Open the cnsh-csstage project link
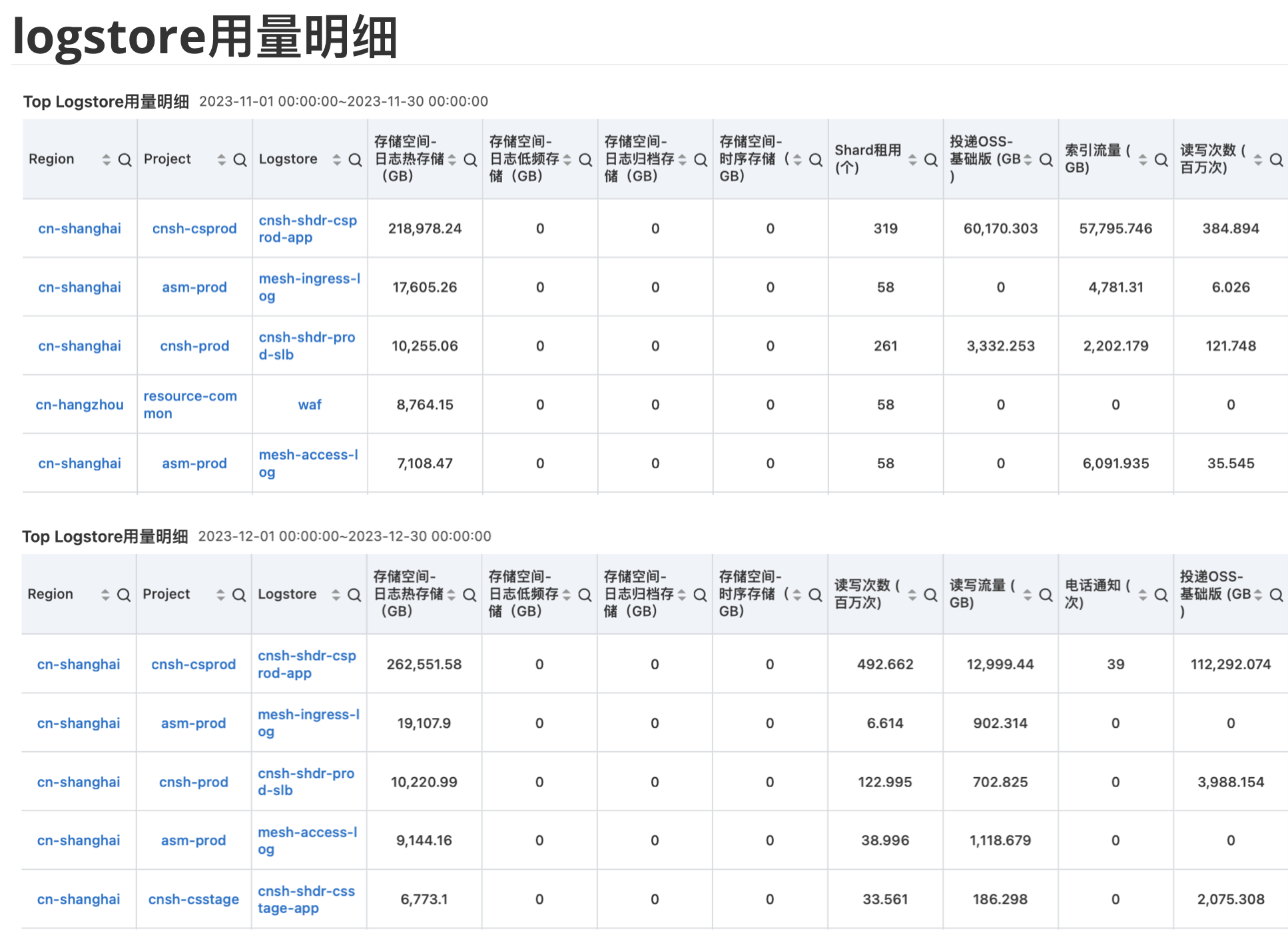Viewport: 1288px width, 931px height. 193,899
